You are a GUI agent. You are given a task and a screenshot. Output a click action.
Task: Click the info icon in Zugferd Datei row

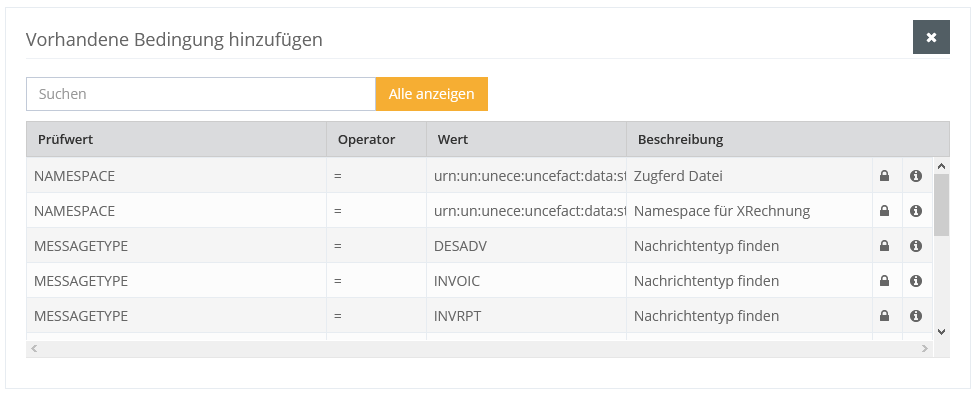[915, 176]
